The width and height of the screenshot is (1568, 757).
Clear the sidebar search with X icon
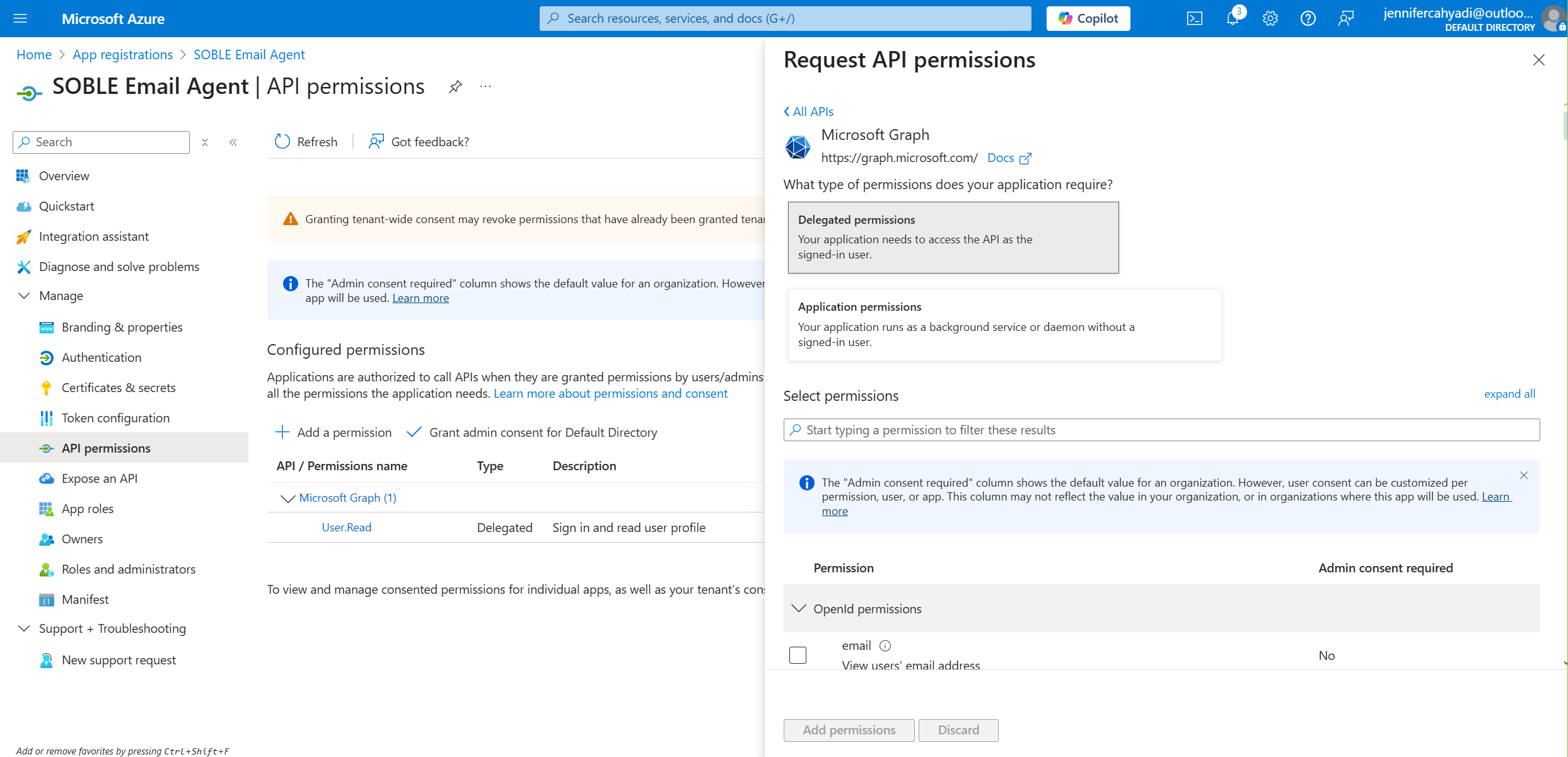pyautogui.click(x=205, y=142)
